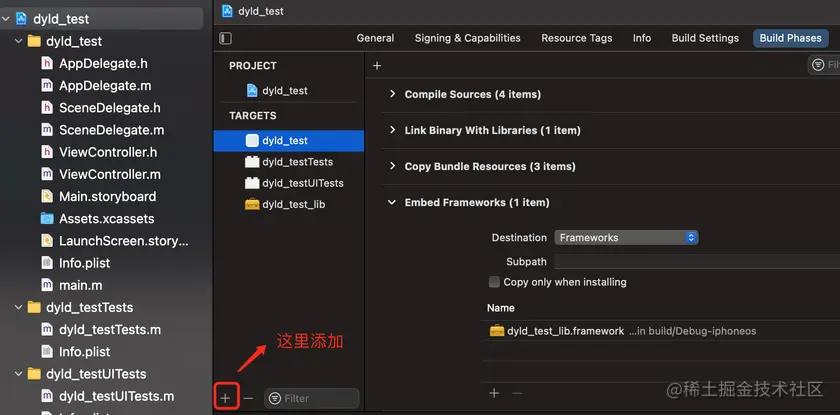The width and height of the screenshot is (840, 415).
Task: Select the dyld_test target
Action: pos(288,141)
